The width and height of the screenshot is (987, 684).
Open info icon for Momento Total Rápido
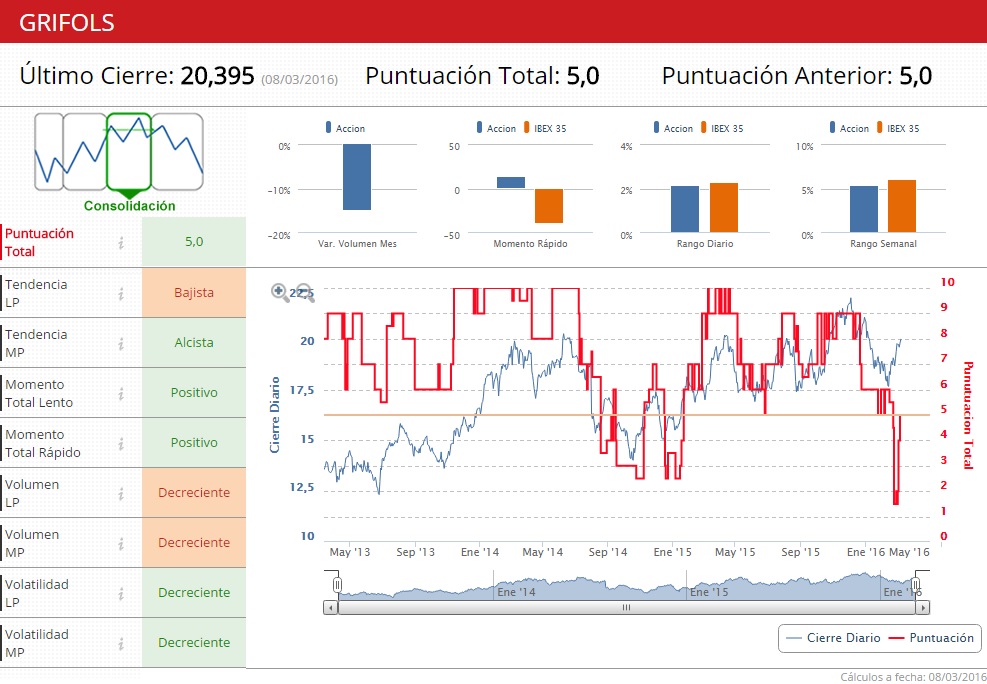[121, 444]
